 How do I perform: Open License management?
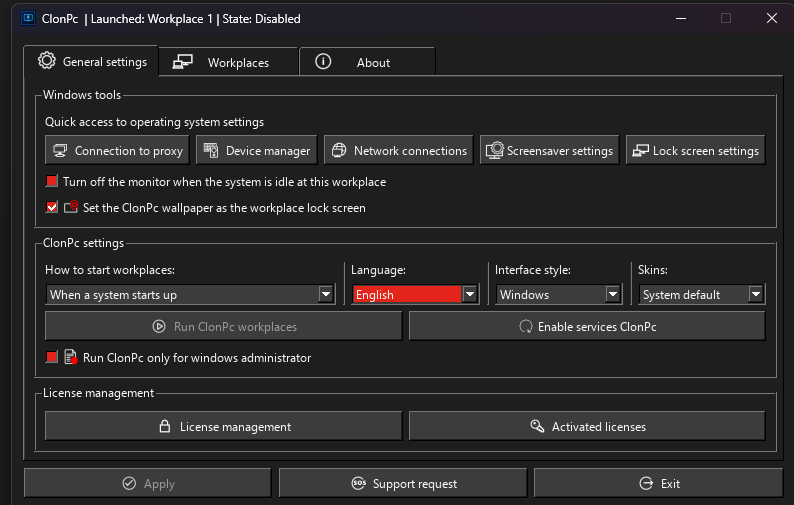tap(223, 426)
